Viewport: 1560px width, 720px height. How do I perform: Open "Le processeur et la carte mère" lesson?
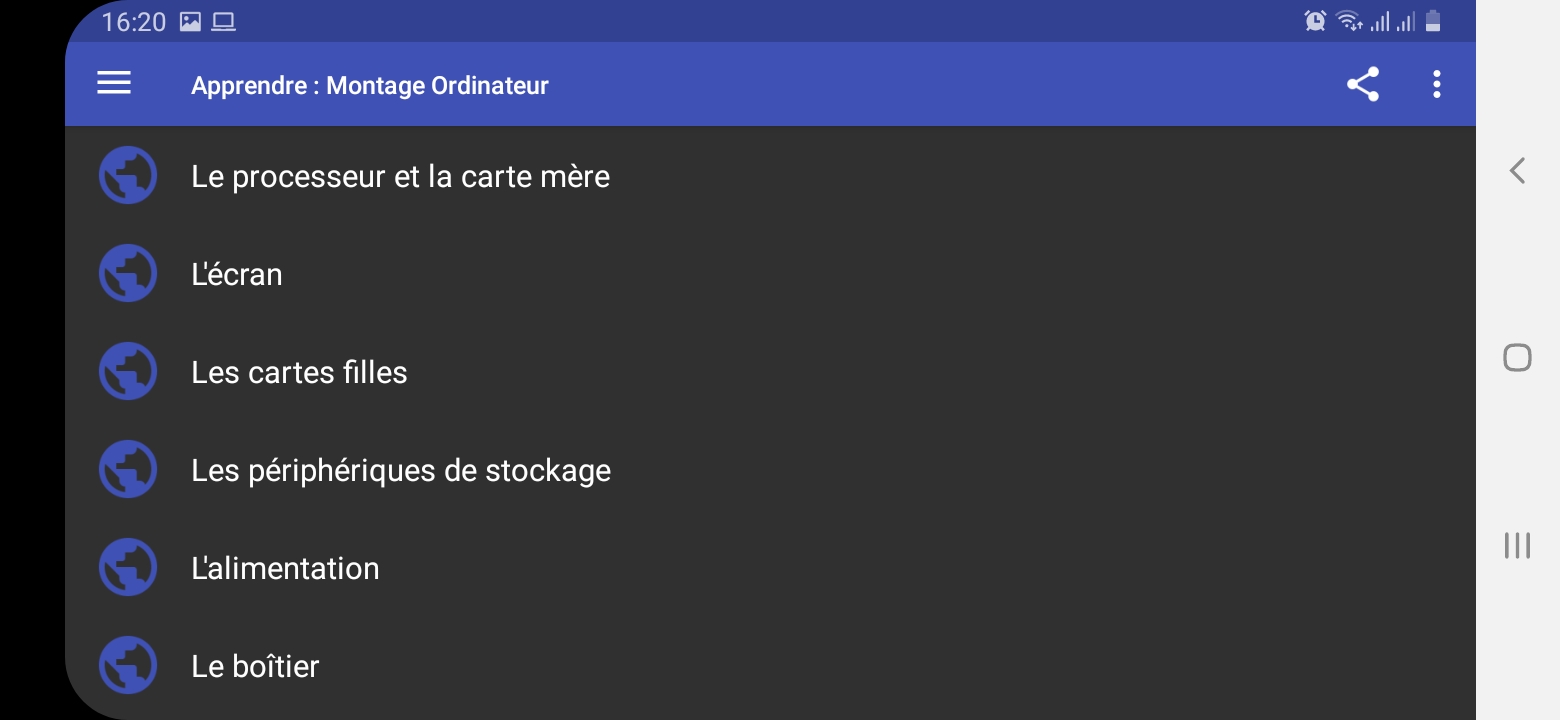pos(400,176)
